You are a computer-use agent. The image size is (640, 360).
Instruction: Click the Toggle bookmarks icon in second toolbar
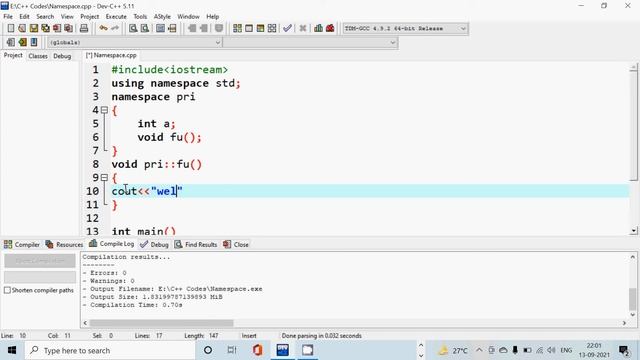point(22,42)
